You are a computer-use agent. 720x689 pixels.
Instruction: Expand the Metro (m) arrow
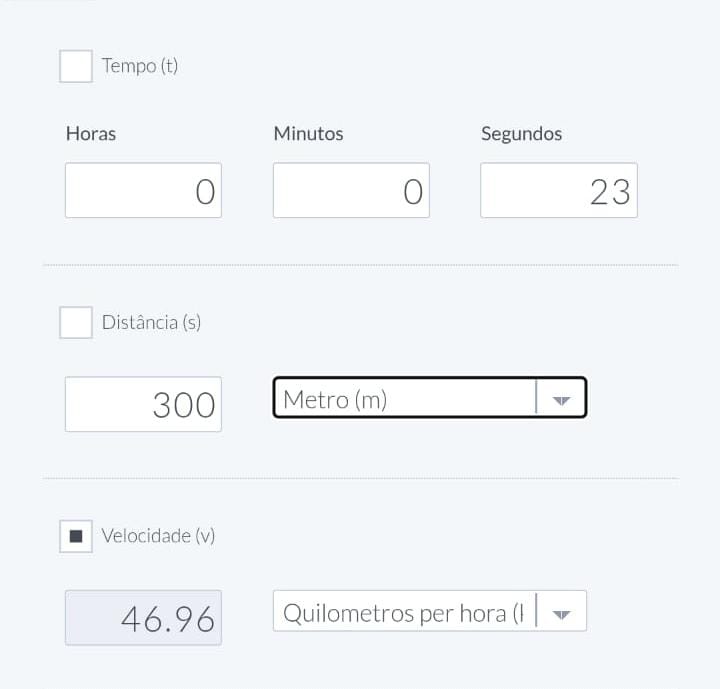point(561,400)
